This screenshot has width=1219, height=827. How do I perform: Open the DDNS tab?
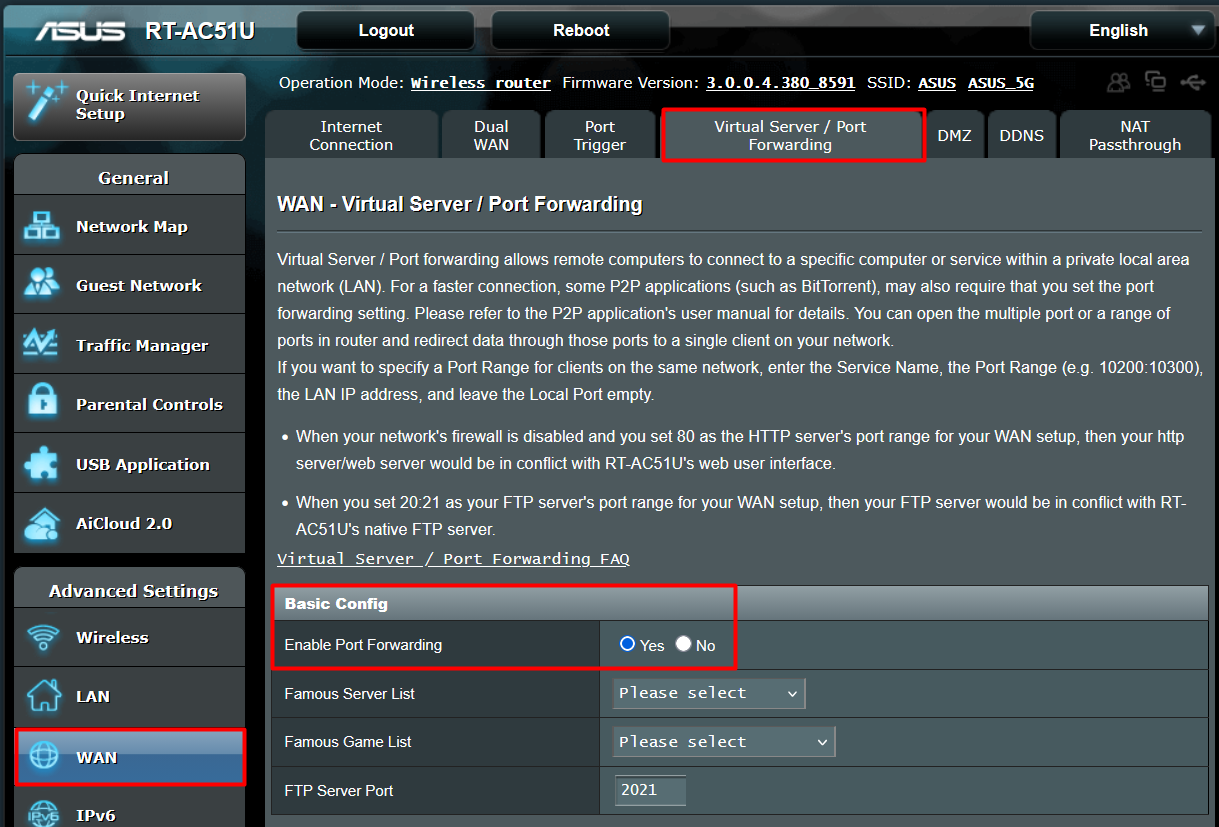1021,135
